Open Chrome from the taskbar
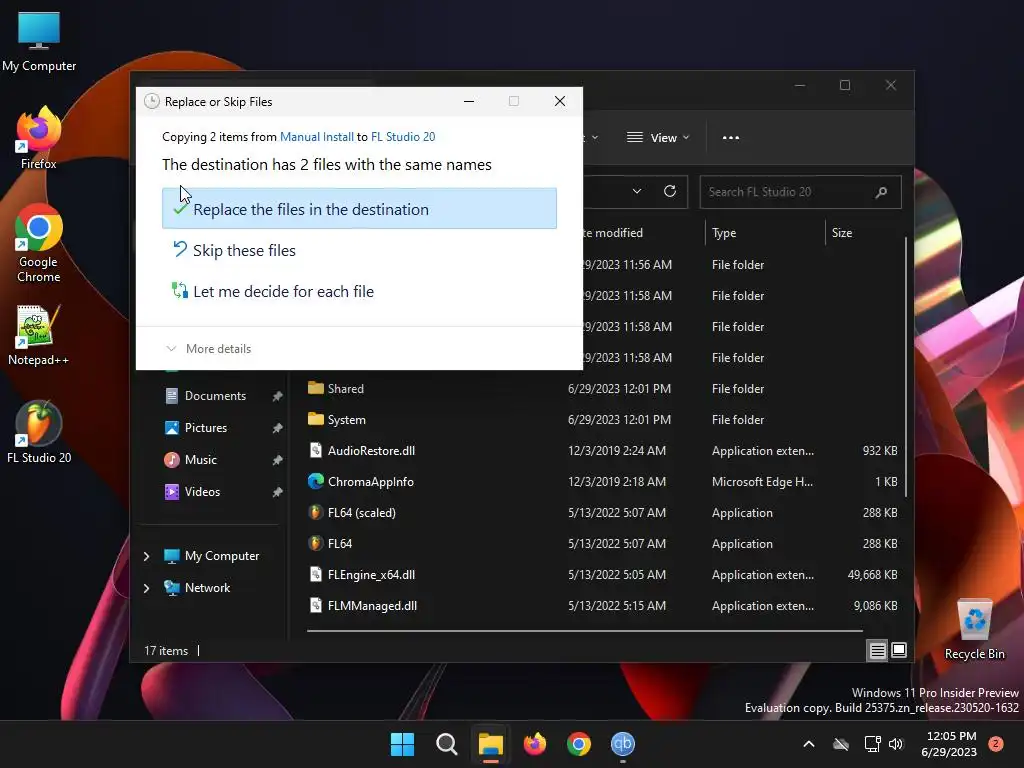Viewport: 1024px width, 768px height. pos(579,744)
